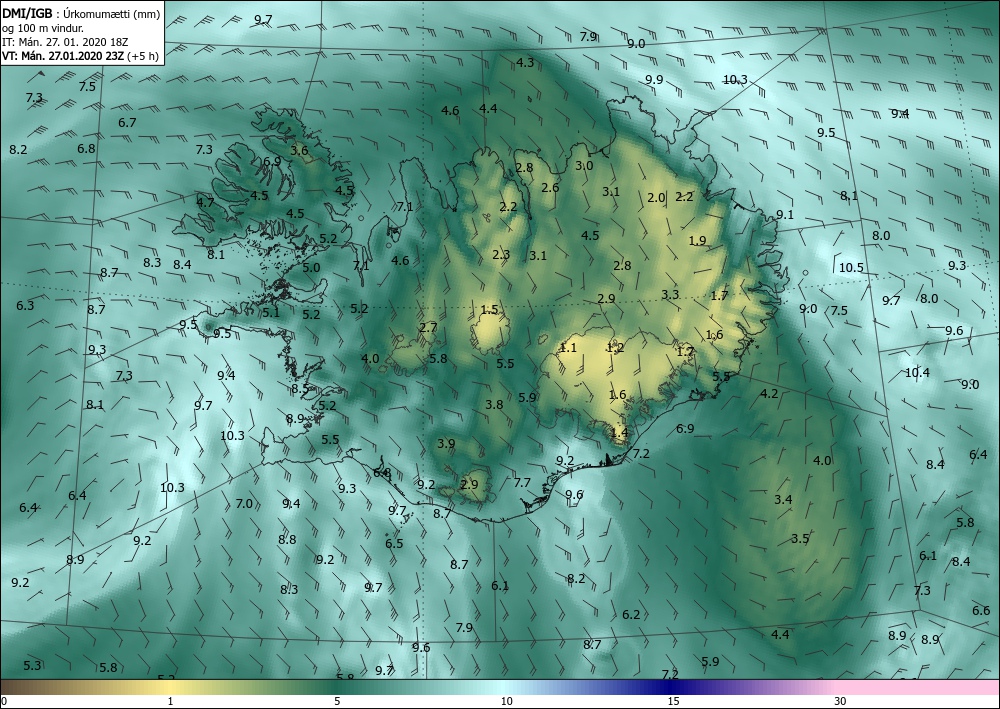The height and width of the screenshot is (709, 1000).
Task: Click the map value '5.0'
Action: point(311,268)
